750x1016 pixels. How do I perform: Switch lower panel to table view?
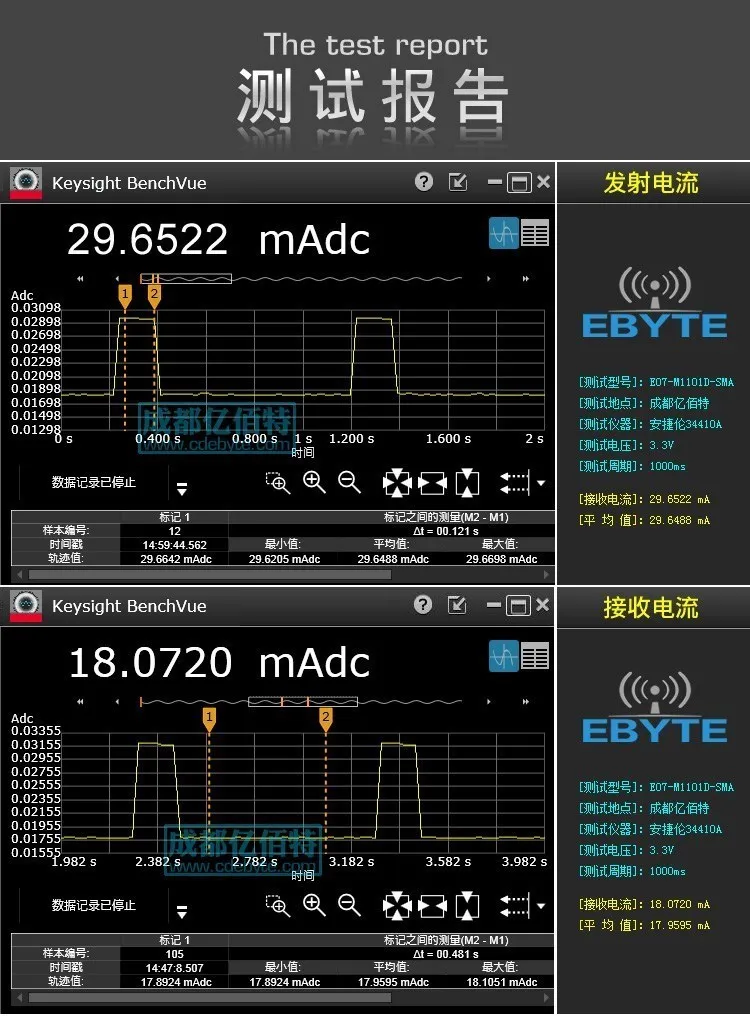click(x=535, y=656)
